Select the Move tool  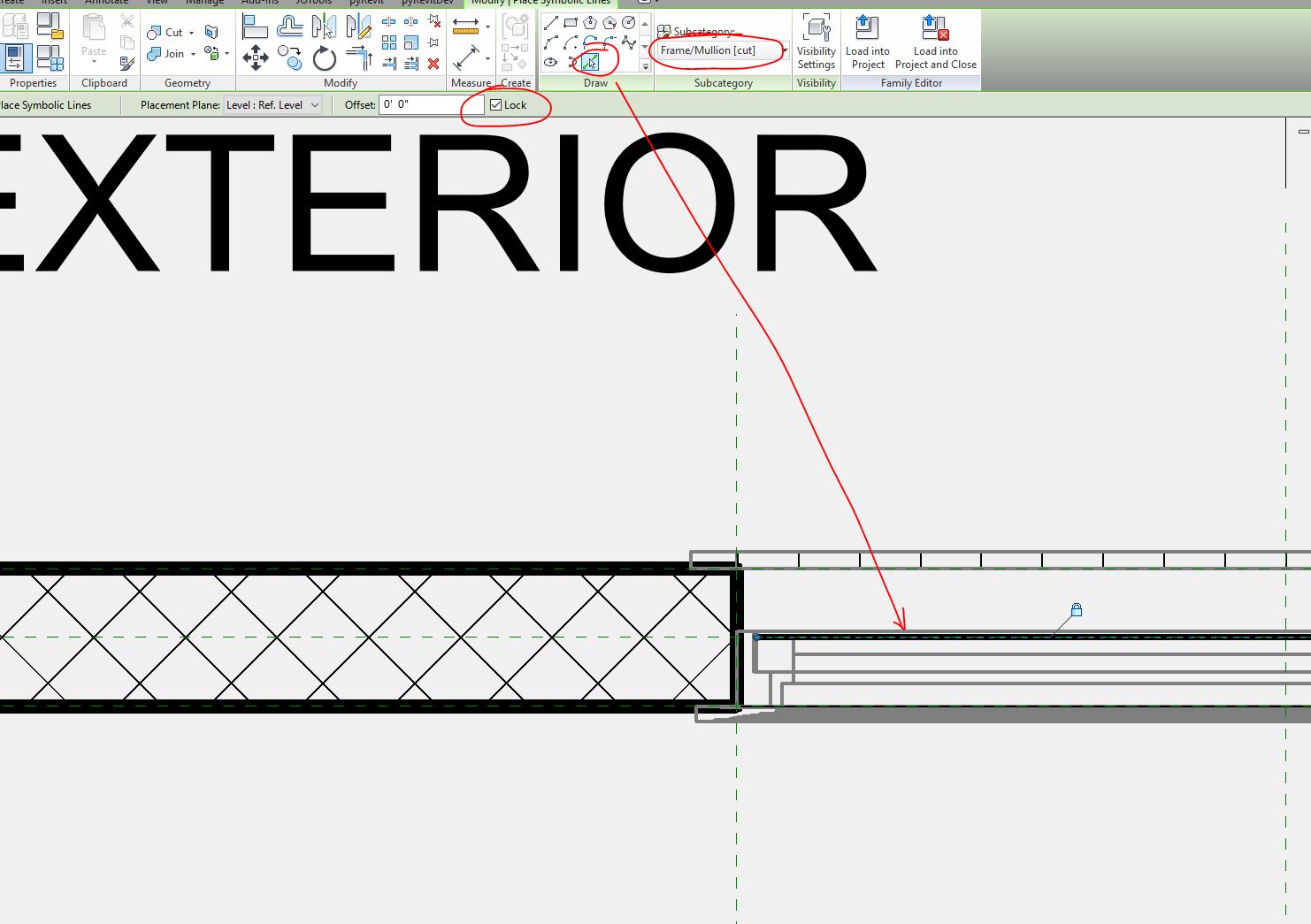point(255,58)
